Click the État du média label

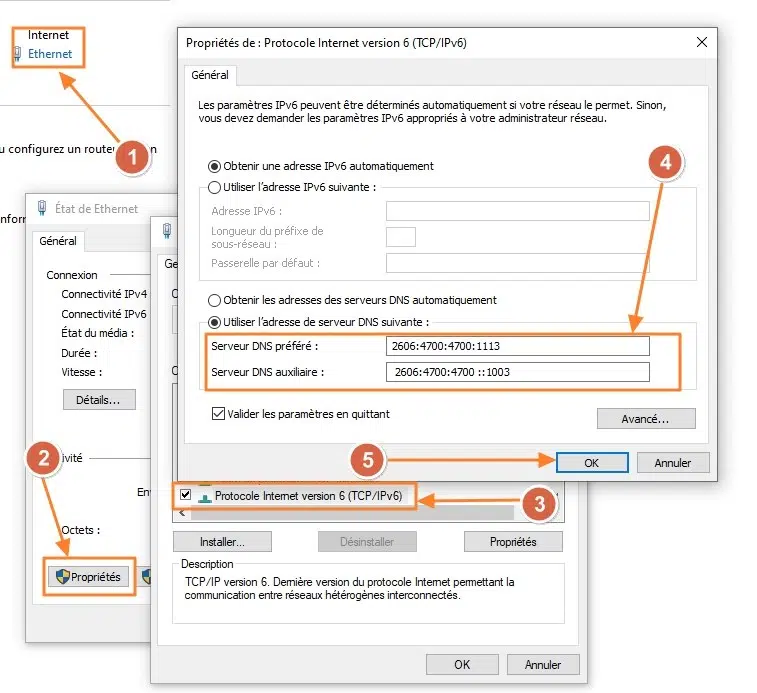click(x=98, y=333)
